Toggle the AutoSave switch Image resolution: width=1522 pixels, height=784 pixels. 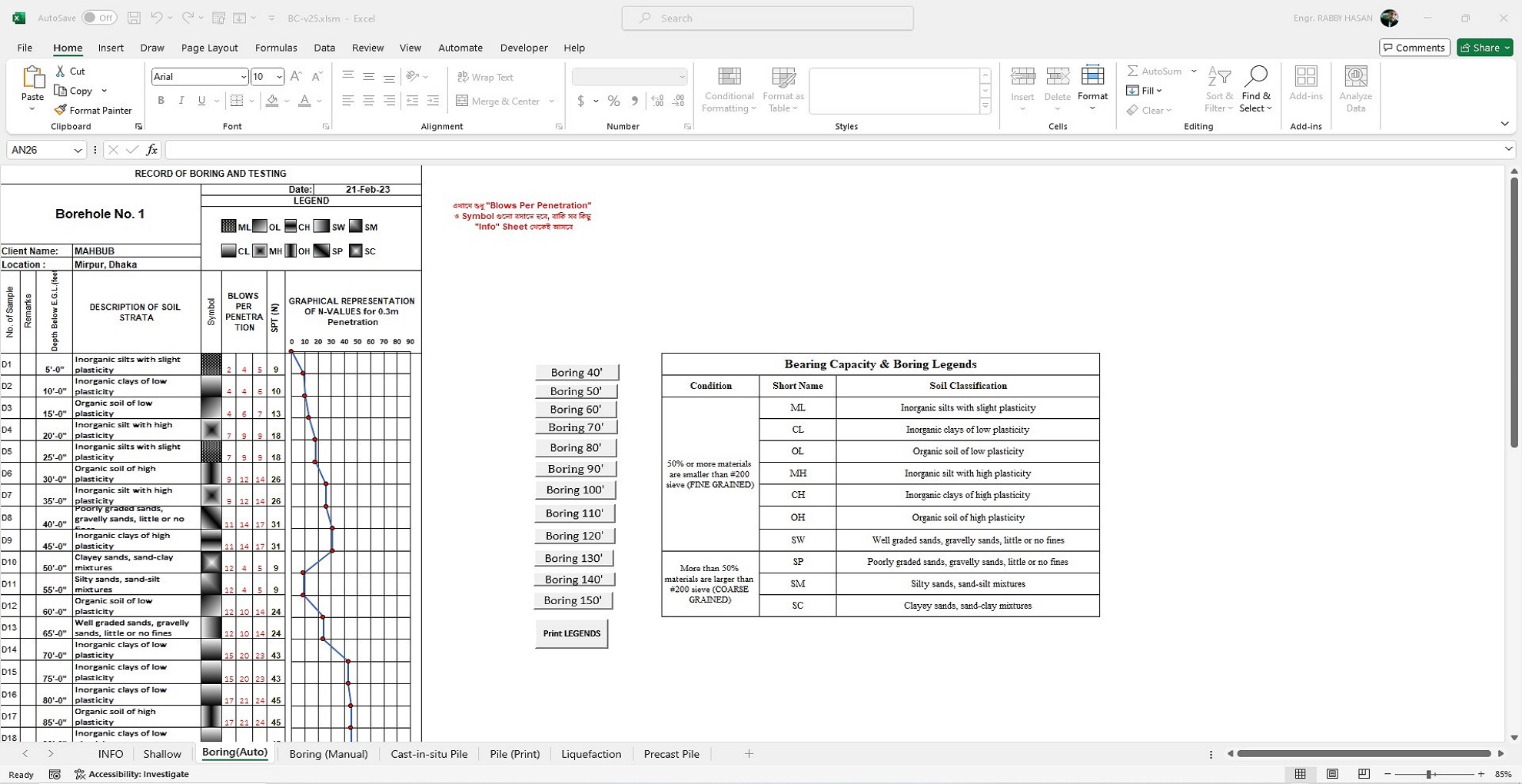[99, 18]
